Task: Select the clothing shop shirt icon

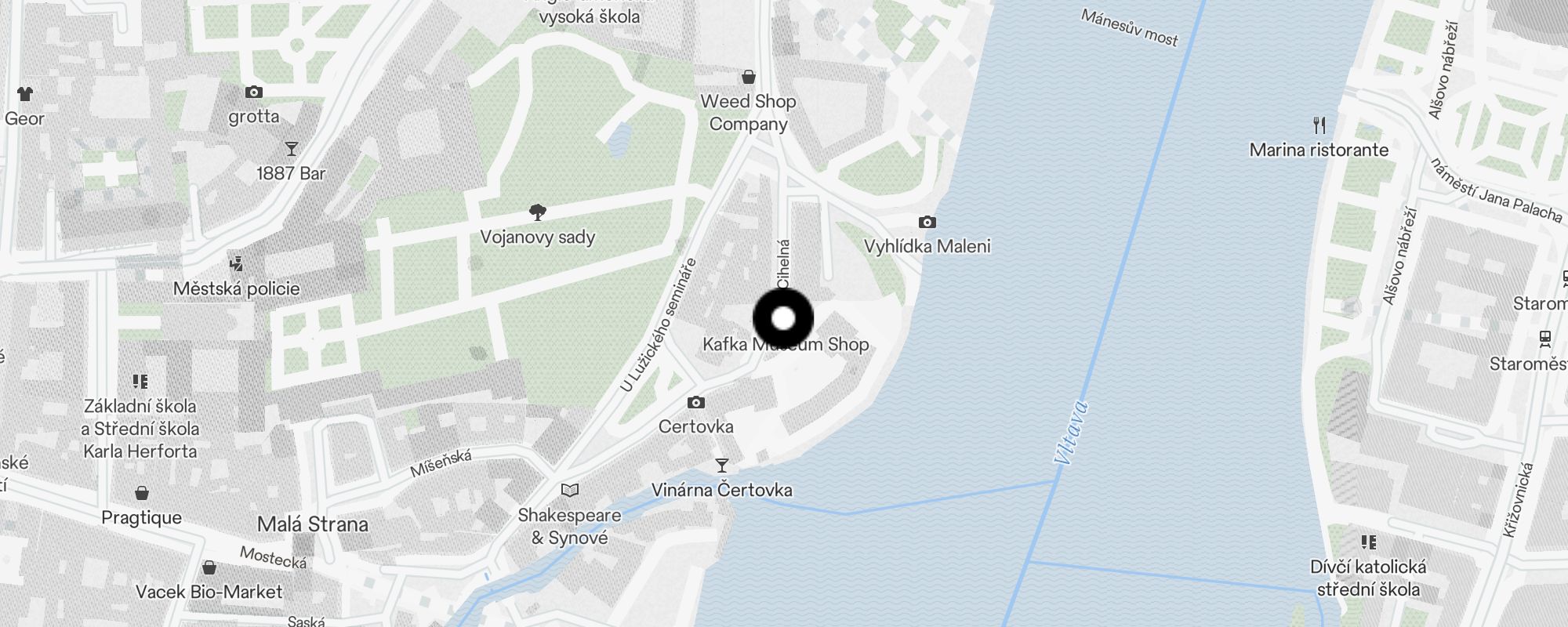Action: 25,94
